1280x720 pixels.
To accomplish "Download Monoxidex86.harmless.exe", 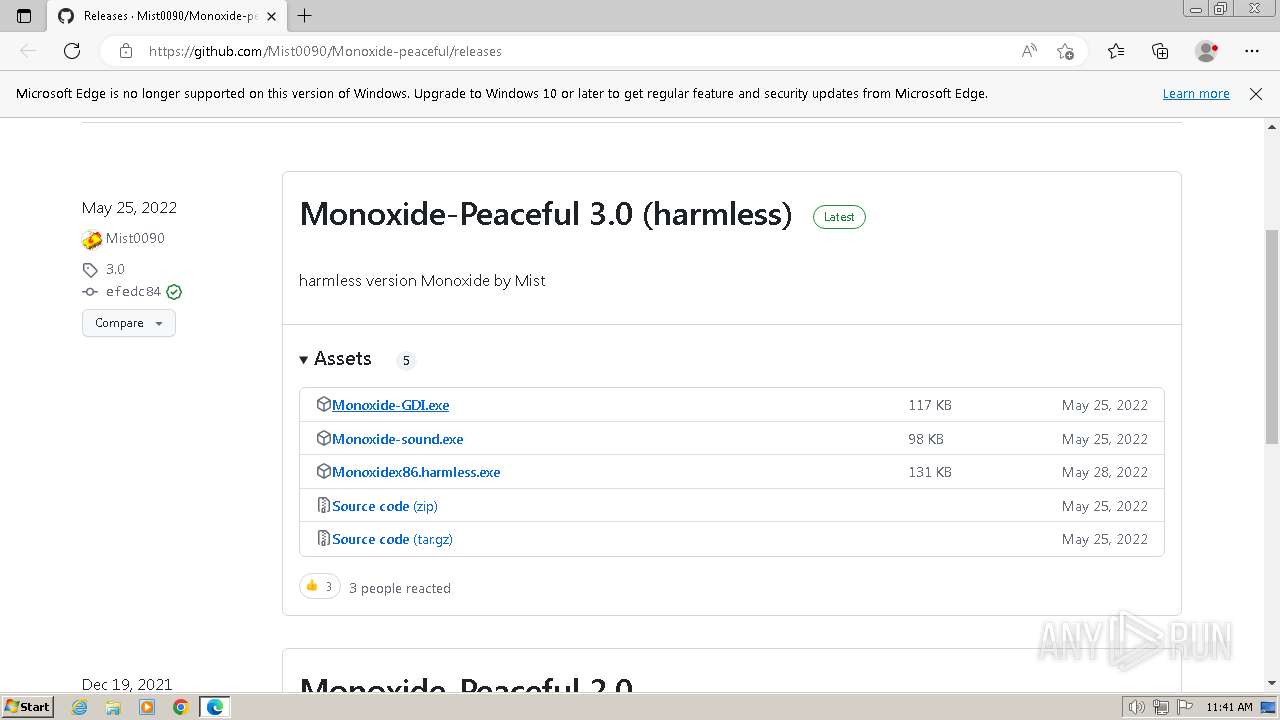I will 416,472.
